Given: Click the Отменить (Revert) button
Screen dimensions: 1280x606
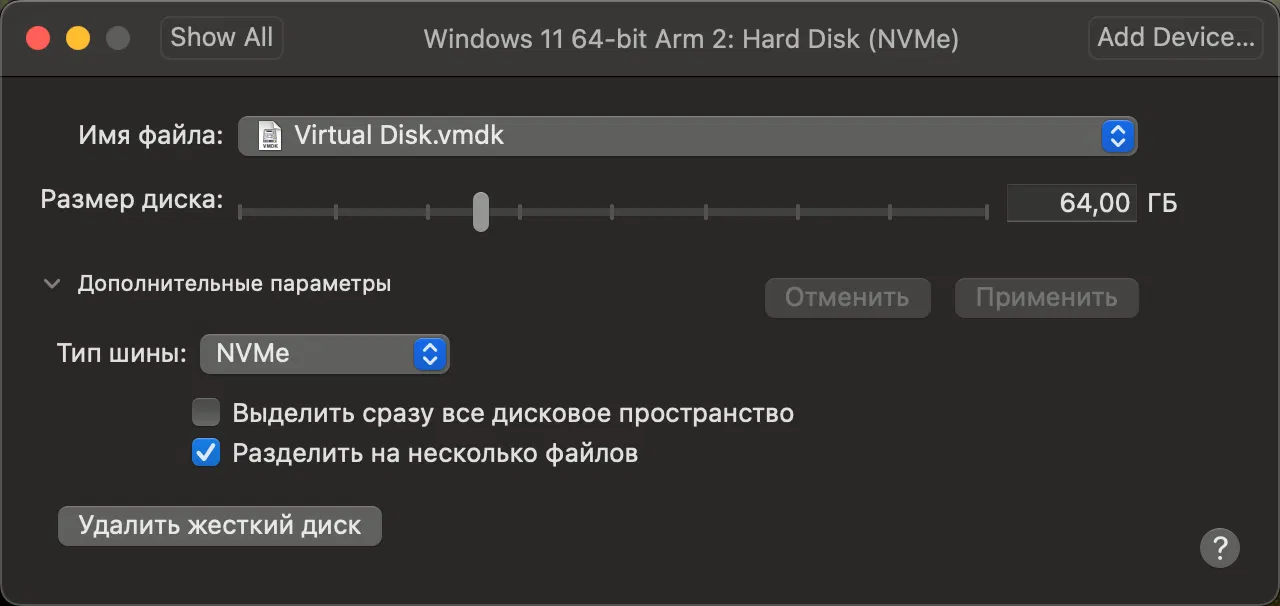Looking at the screenshot, I should tap(847, 298).
